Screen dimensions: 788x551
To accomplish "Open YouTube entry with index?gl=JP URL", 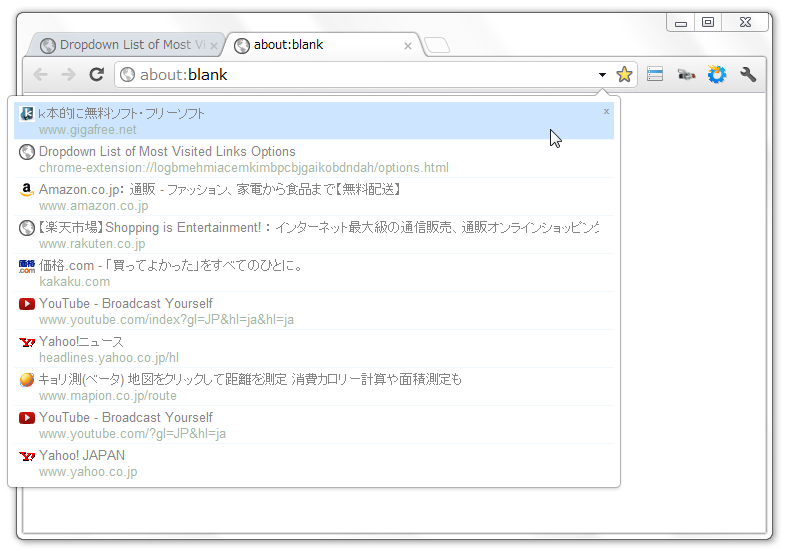I will (x=314, y=311).
